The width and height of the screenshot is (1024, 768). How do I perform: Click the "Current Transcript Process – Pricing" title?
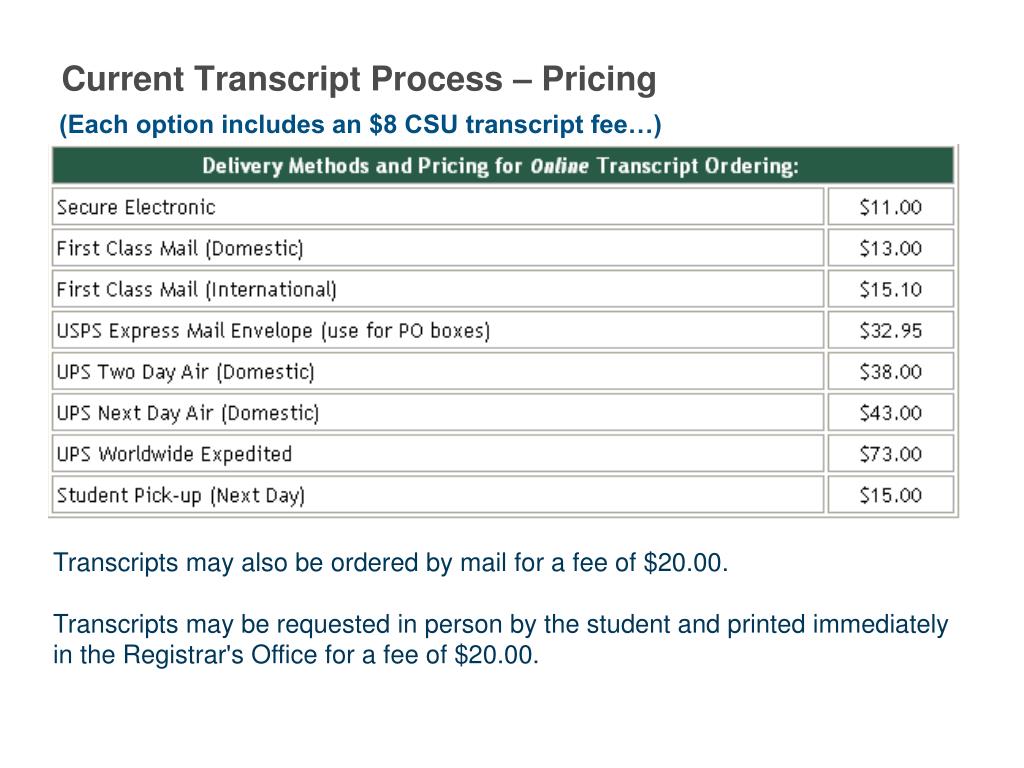[358, 79]
